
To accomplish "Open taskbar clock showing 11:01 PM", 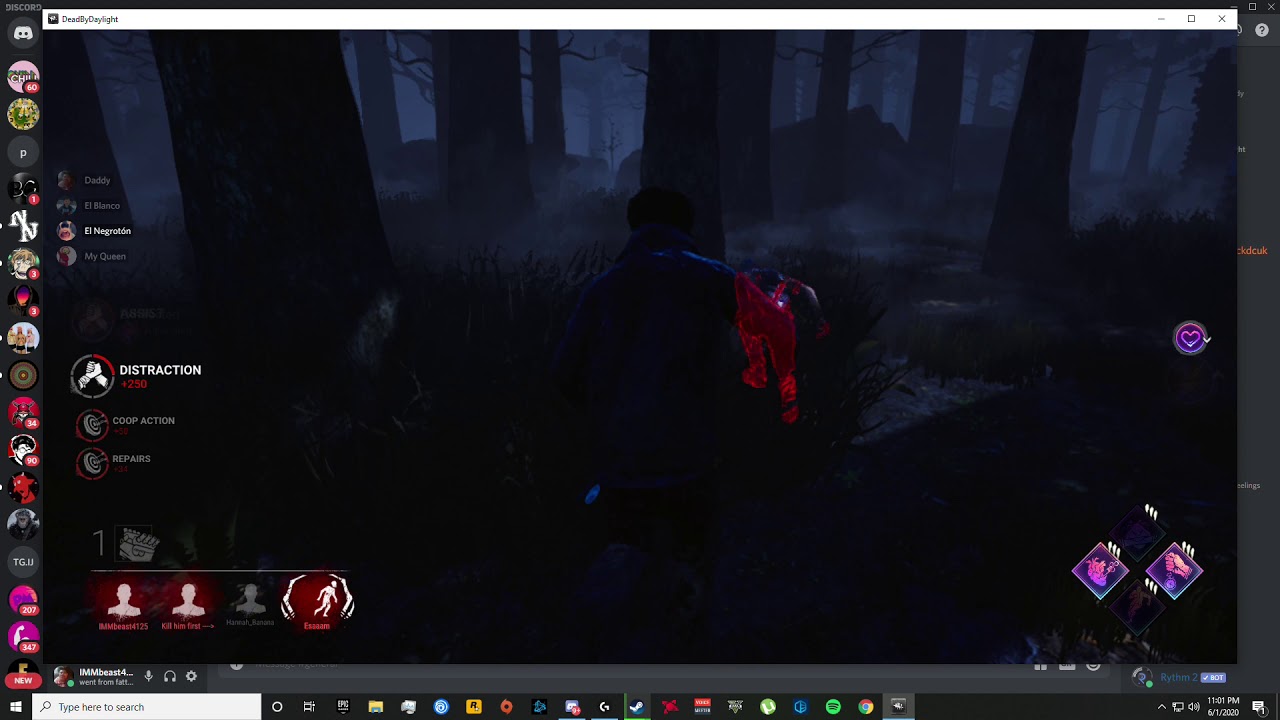I will tap(1223, 707).
